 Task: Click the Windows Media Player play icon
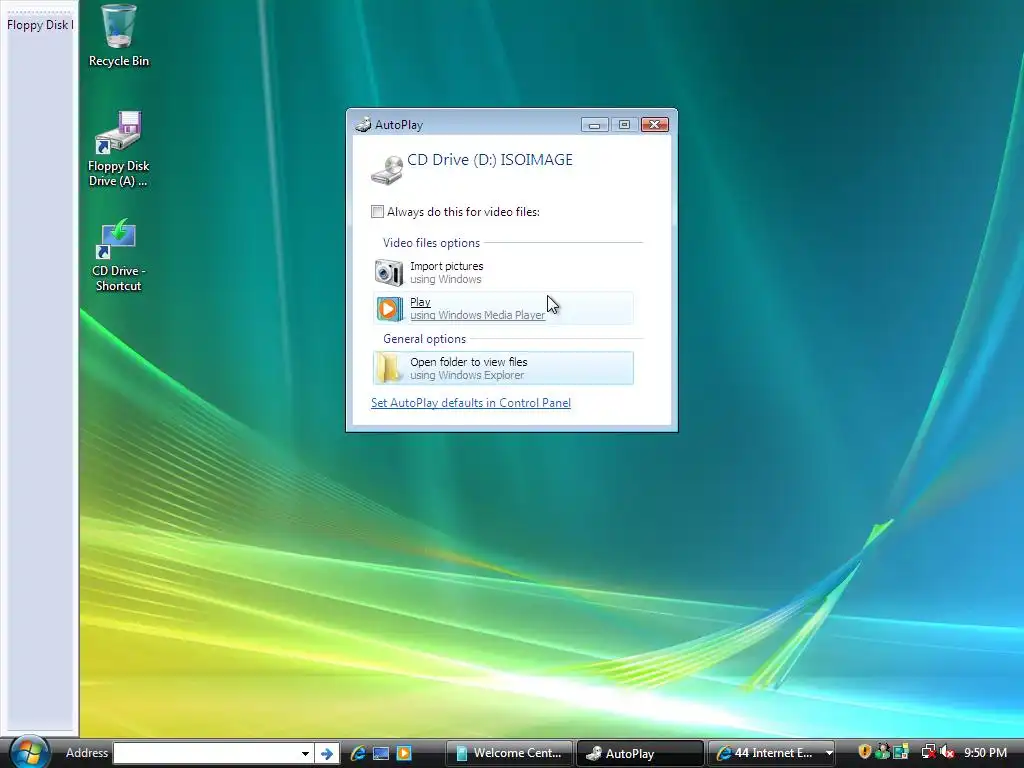pyautogui.click(x=389, y=308)
